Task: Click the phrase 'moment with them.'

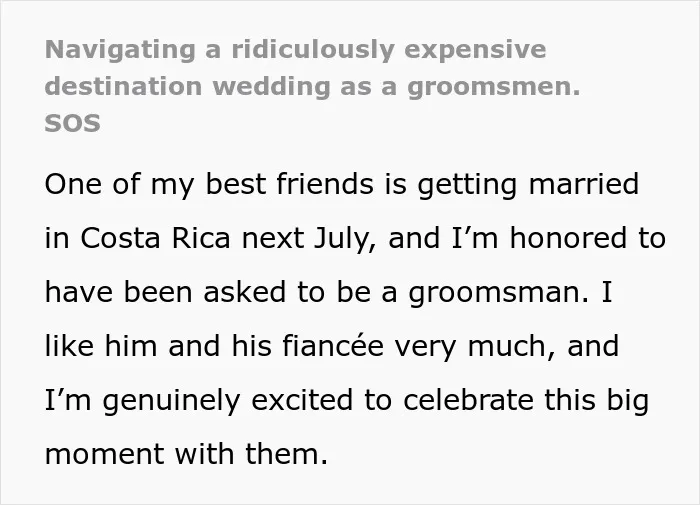Action: click(187, 454)
